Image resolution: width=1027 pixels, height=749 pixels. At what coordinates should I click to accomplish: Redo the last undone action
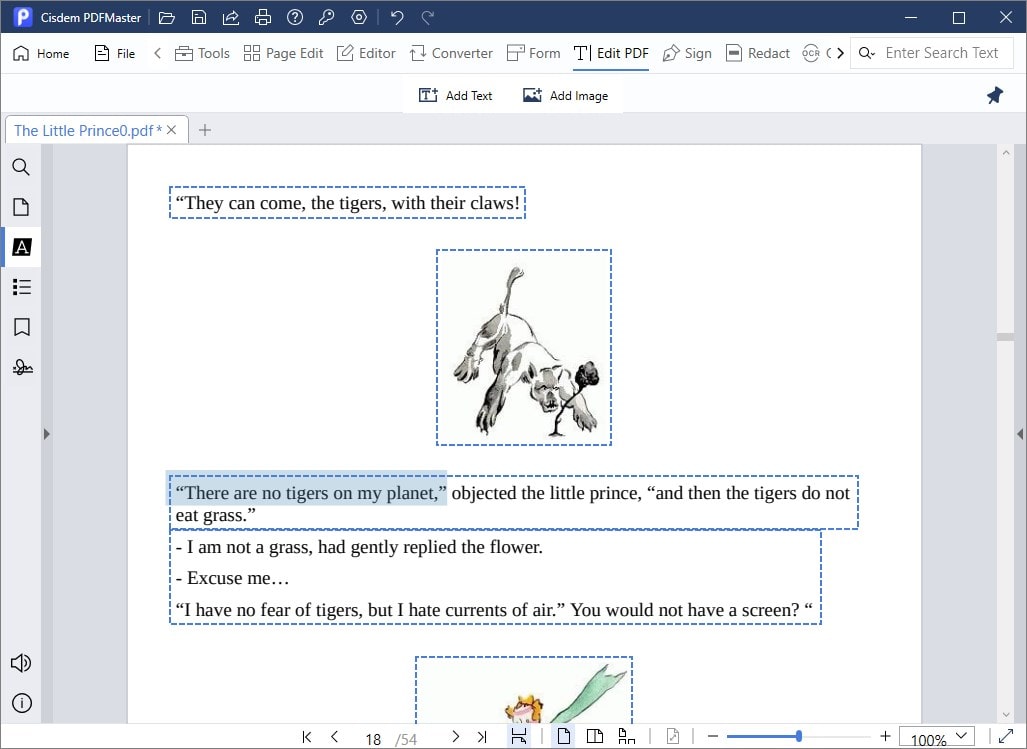[428, 18]
